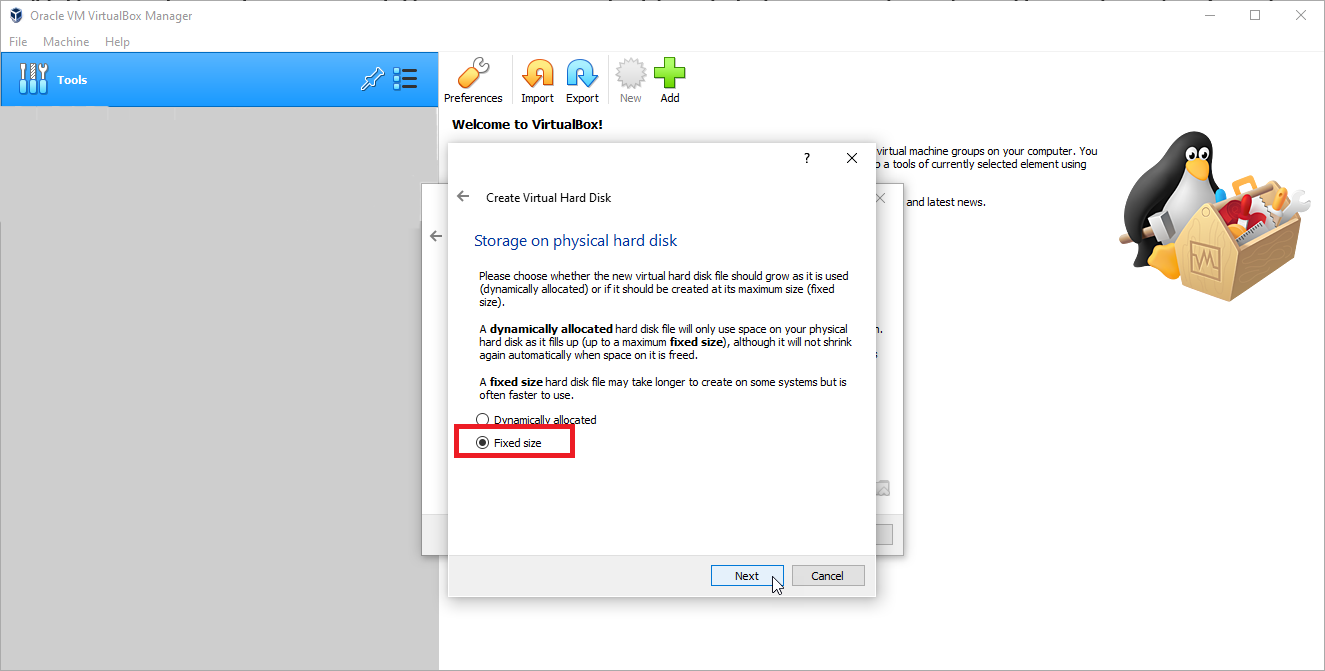Screen dimensions: 1325x671
Task: Open the Machine menu
Action: pyautogui.click(x=66, y=42)
